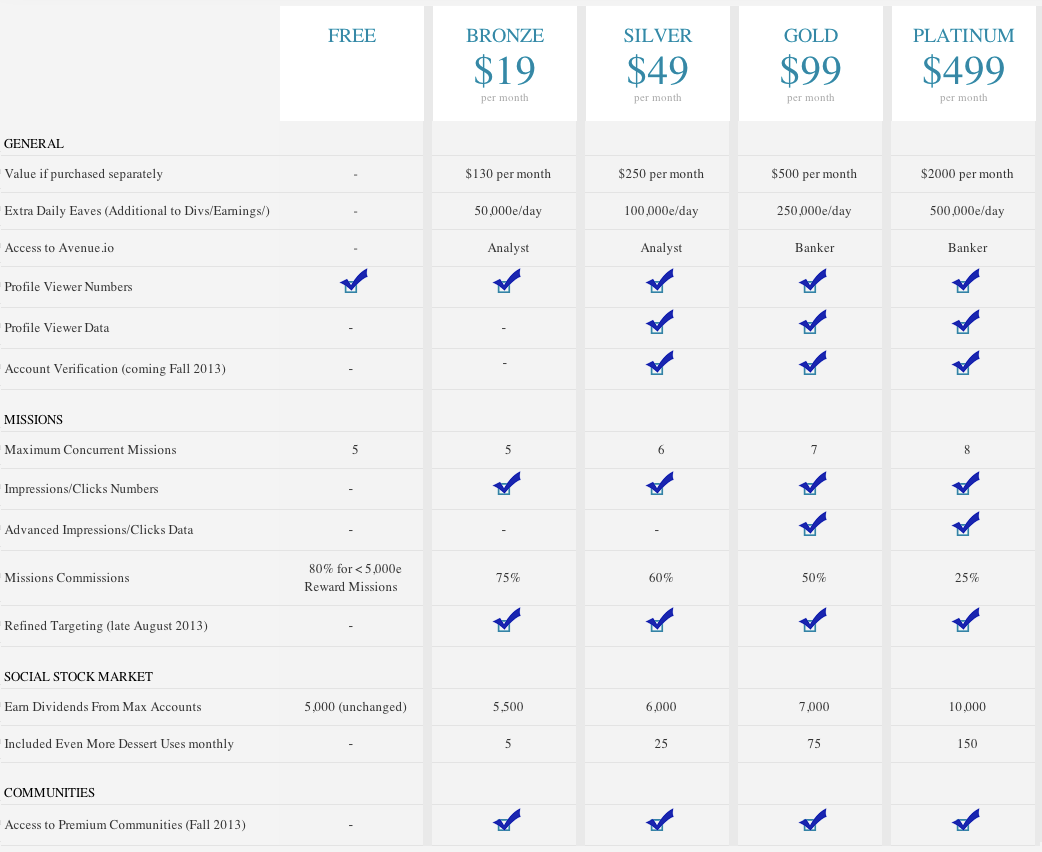Click Platinum checkmark for Premium Communities access
This screenshot has height=852, width=1042.
click(x=965, y=822)
